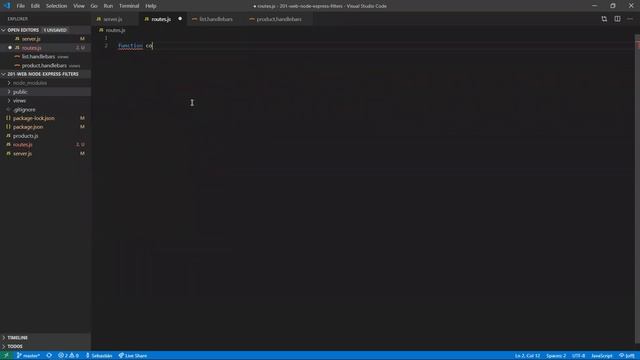Open the editor More Actions ellipsis
Screen dimensions: 640x360
coord(630,19)
